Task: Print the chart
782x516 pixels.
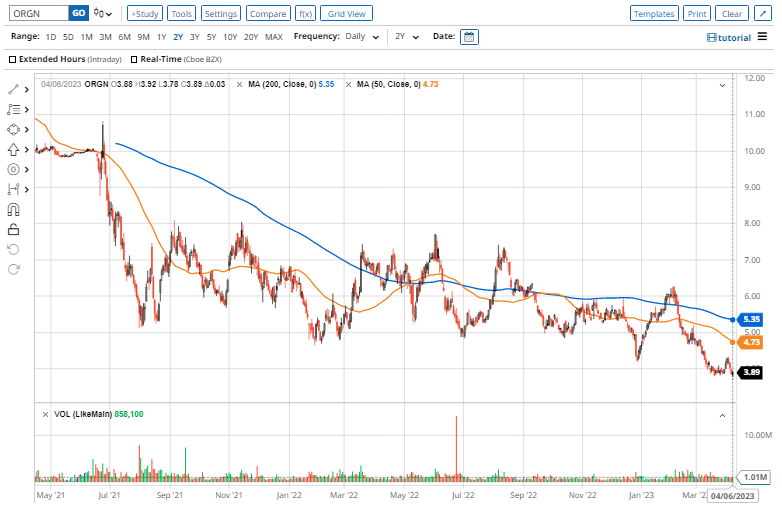Action: (697, 13)
